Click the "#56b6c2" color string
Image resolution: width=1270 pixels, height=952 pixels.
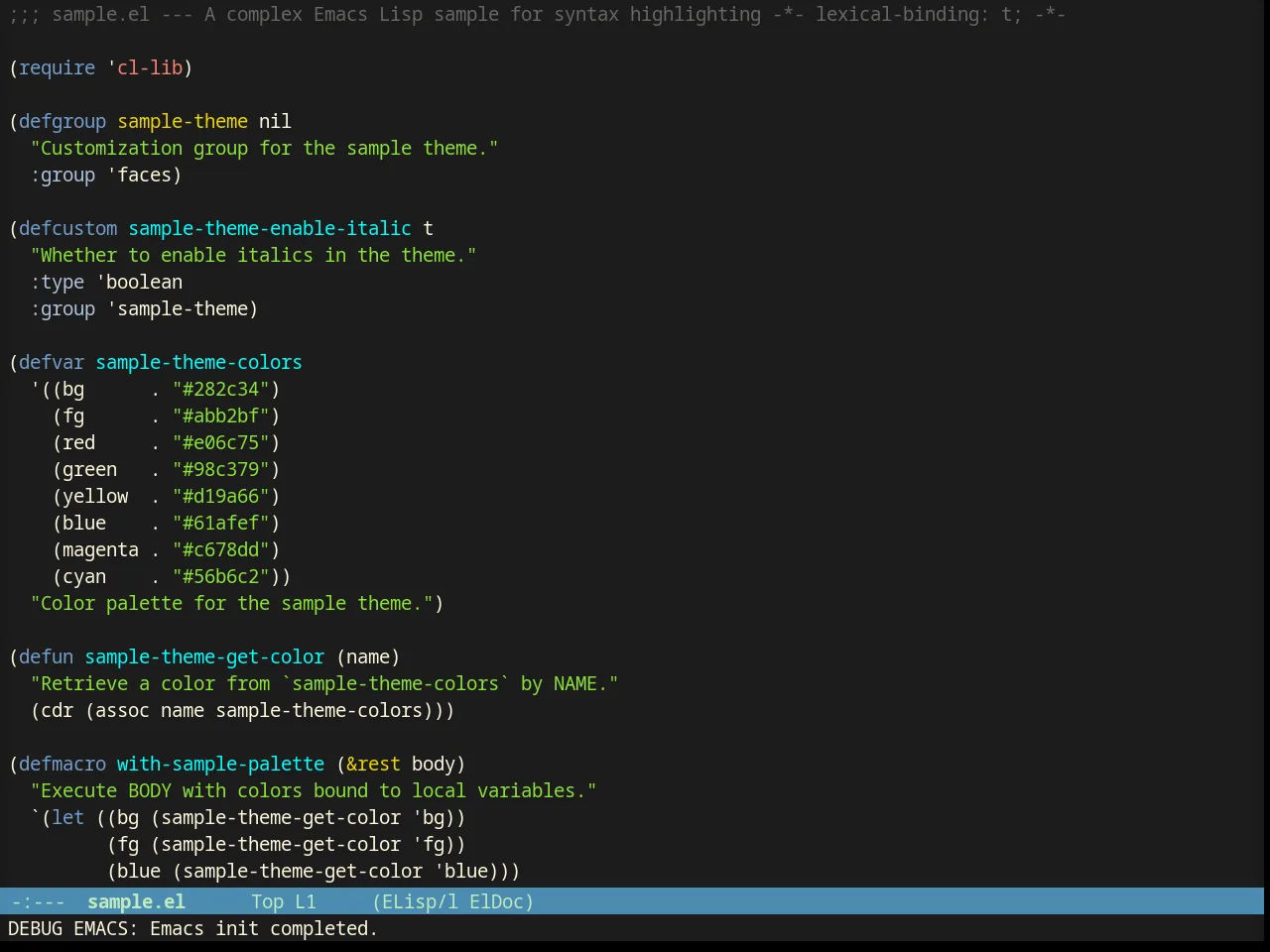pyautogui.click(x=221, y=576)
